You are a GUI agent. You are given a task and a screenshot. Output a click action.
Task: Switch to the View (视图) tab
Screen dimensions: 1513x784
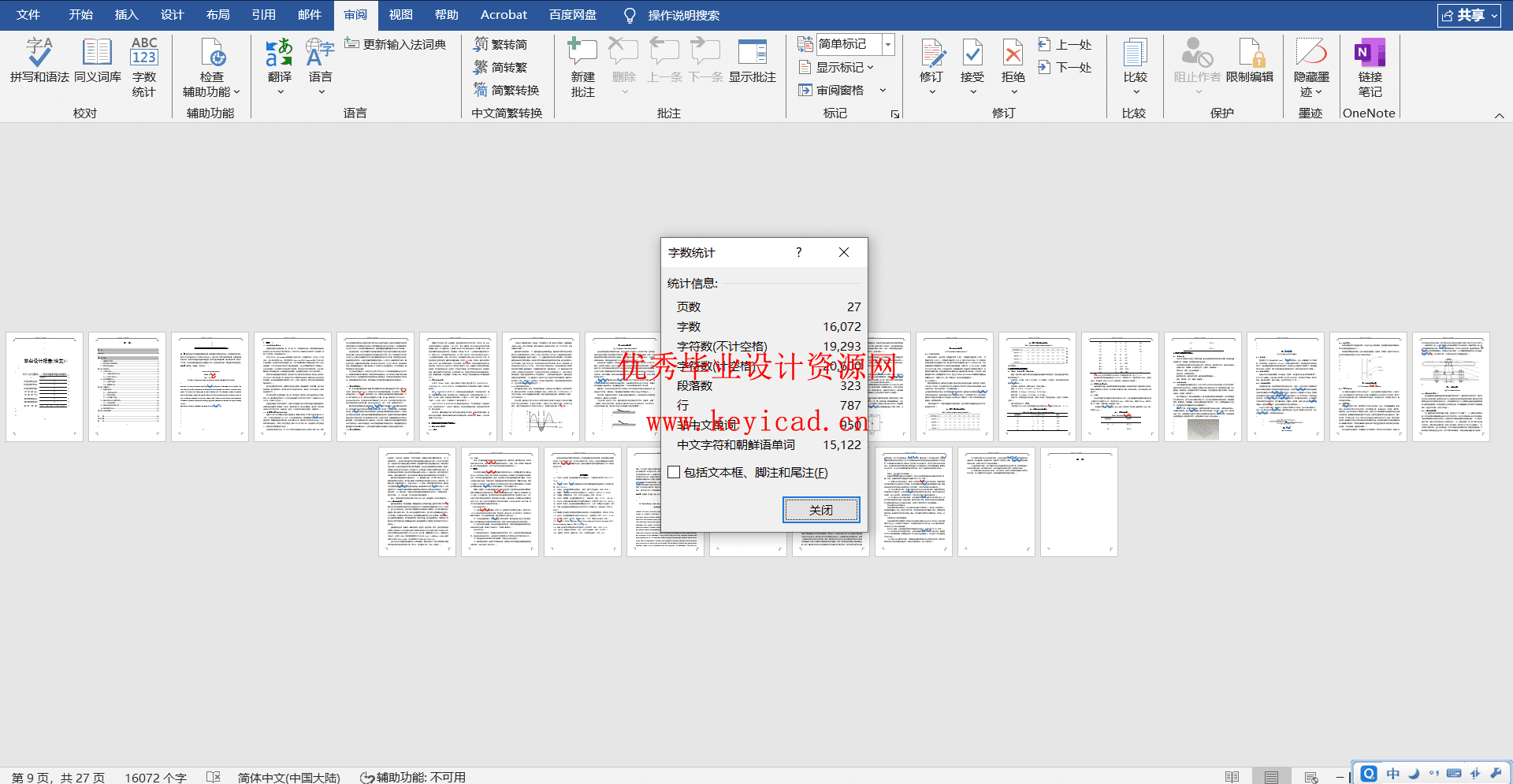(x=400, y=15)
